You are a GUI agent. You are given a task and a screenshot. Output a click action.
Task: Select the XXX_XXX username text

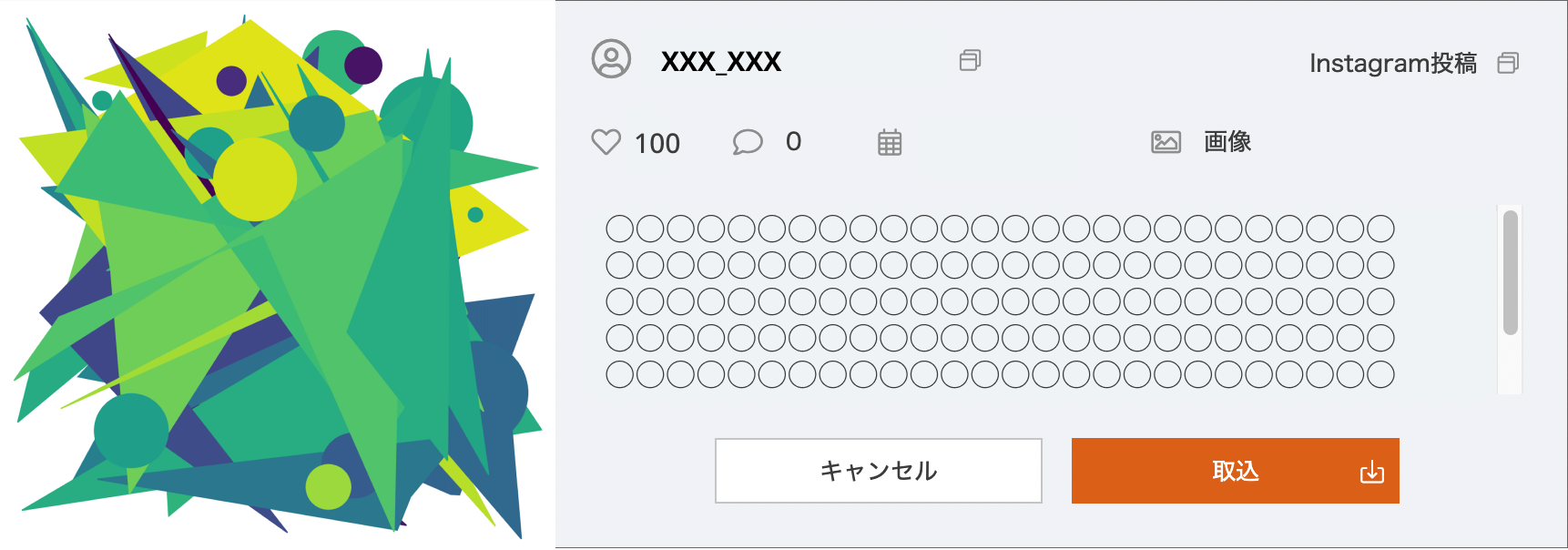click(x=720, y=62)
